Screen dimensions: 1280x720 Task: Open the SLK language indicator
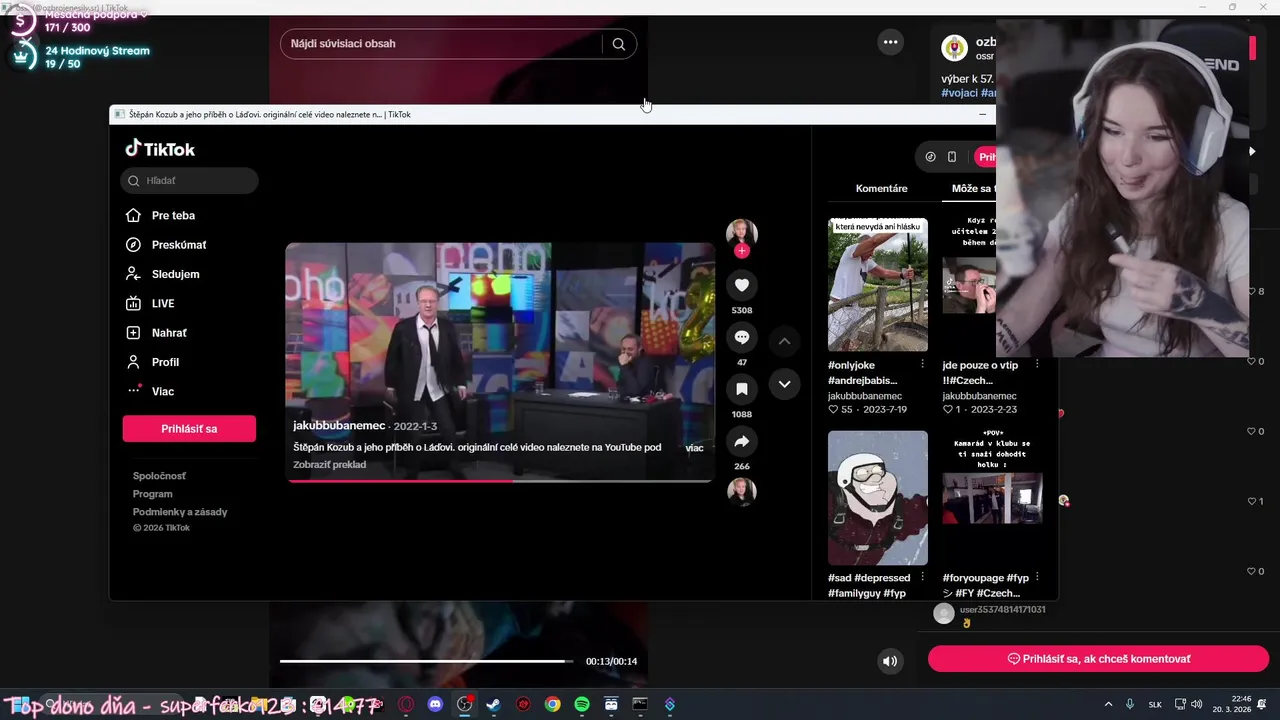click(x=1155, y=704)
